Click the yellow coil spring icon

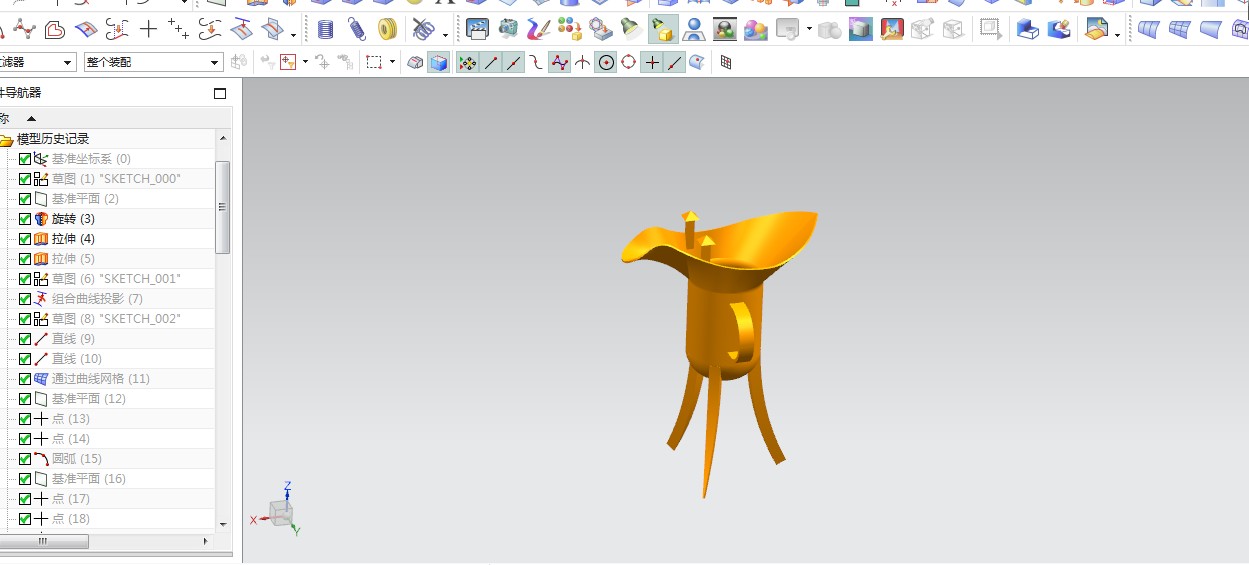tap(388, 30)
